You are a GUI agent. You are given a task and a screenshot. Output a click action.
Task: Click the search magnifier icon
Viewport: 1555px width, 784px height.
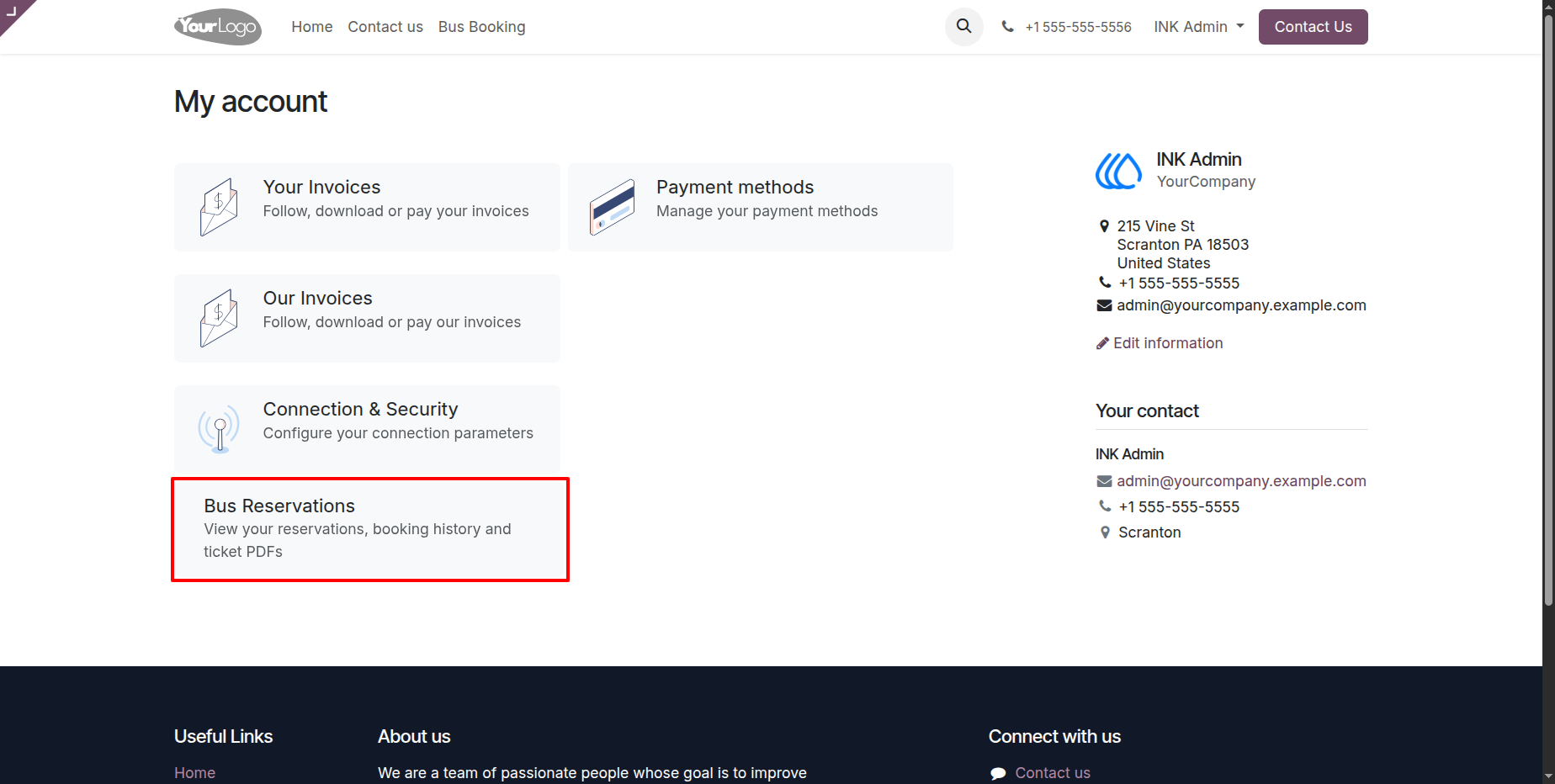tap(963, 27)
